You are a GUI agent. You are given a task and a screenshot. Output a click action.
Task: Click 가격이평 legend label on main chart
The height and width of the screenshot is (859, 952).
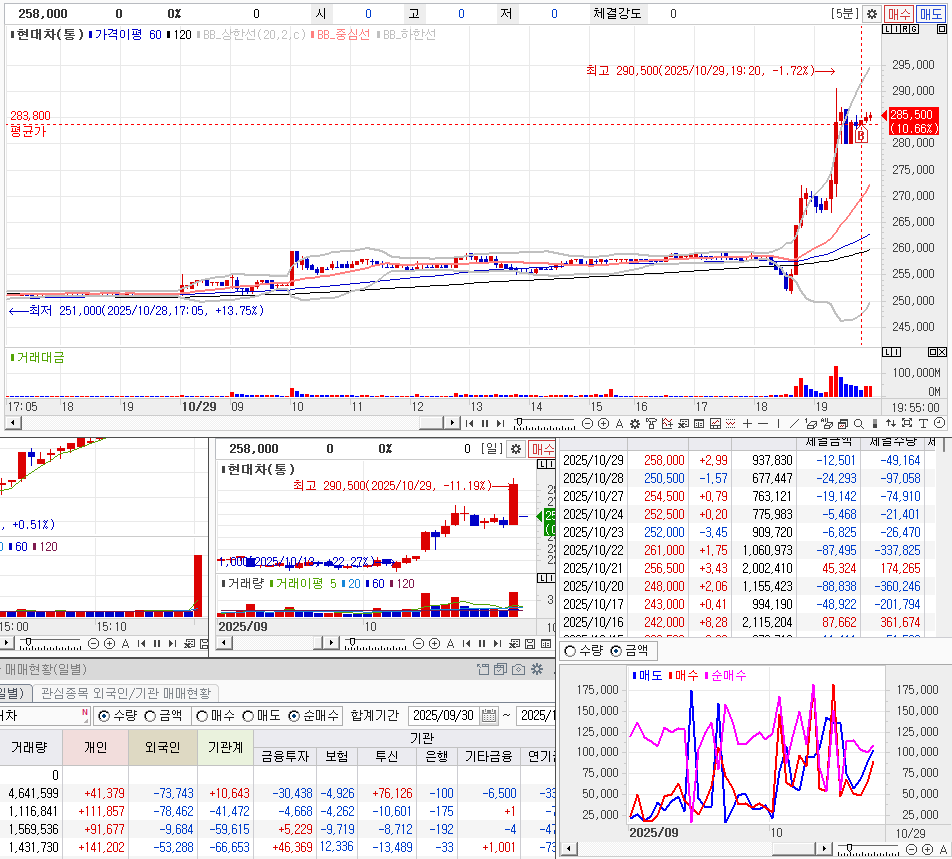click(x=118, y=35)
